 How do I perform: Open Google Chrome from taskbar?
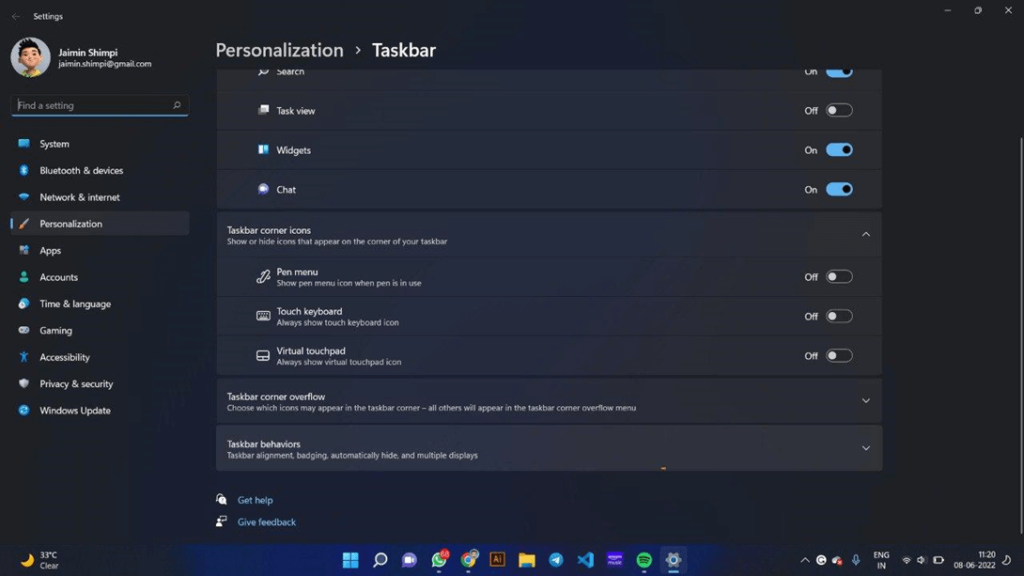click(468, 559)
